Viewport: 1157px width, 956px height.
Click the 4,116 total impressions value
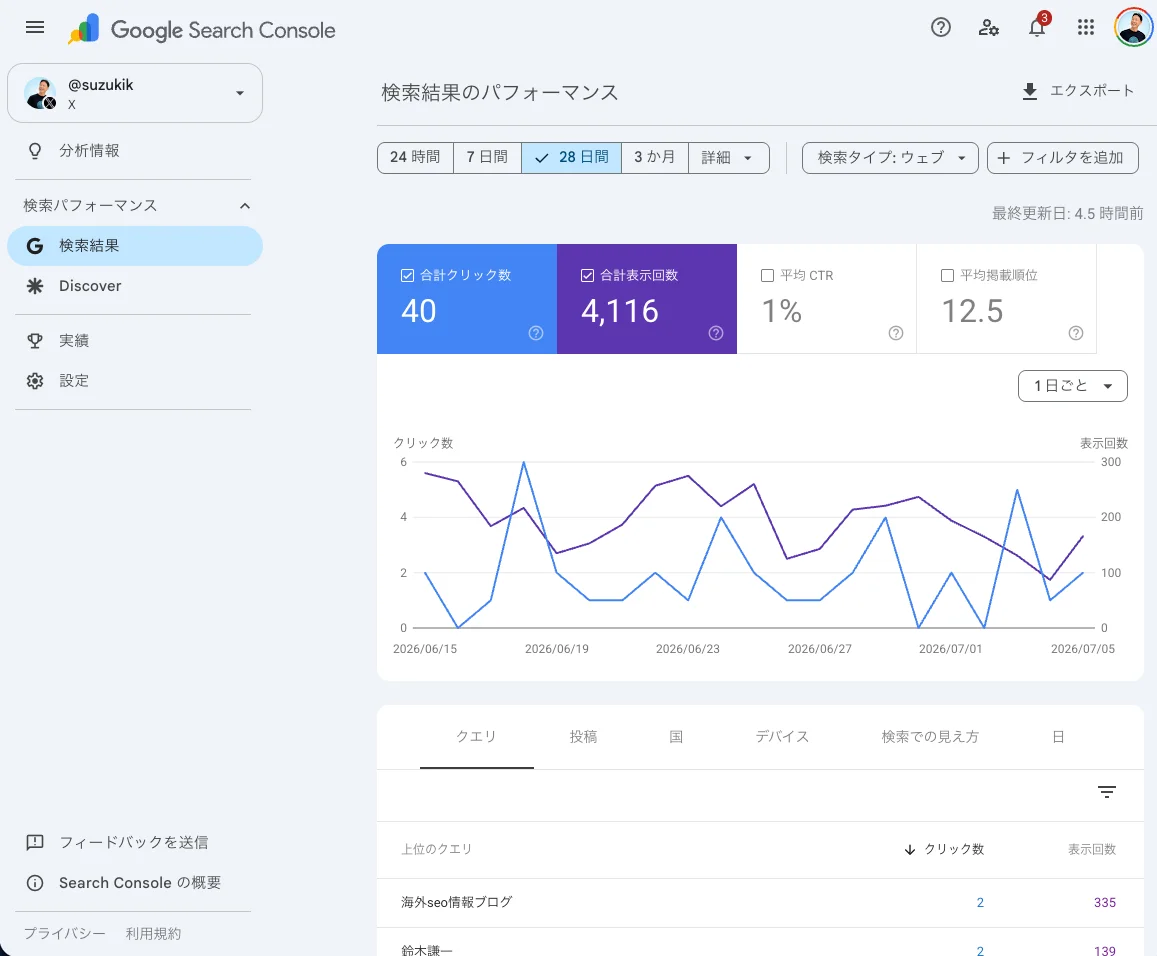619,312
